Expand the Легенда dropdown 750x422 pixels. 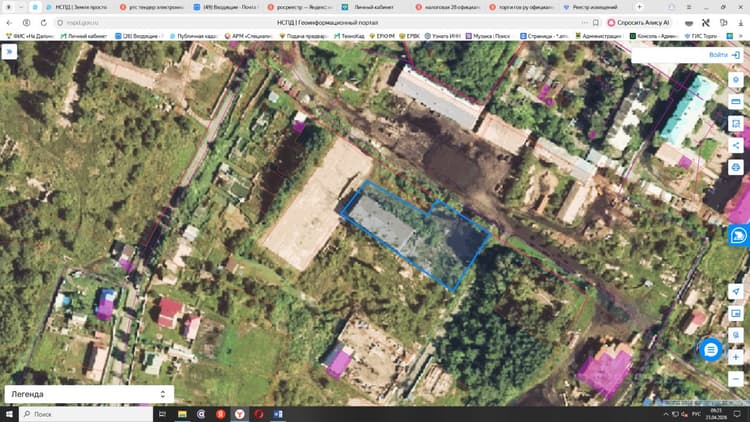tap(89, 394)
